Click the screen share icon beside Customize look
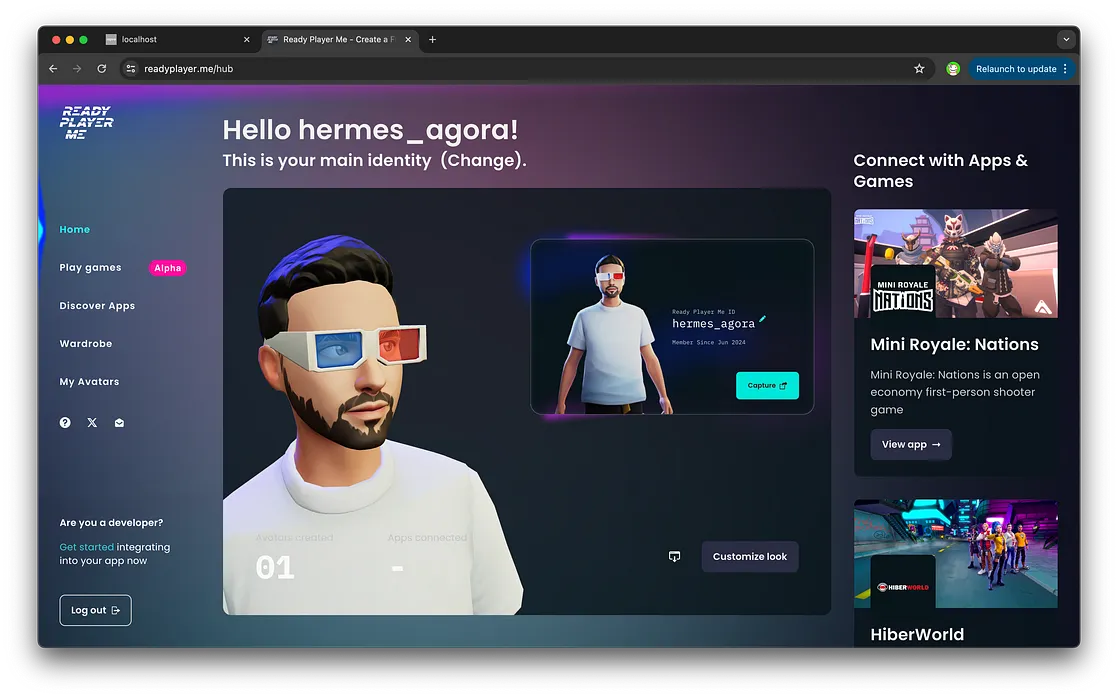Image resolution: width=1118 pixels, height=698 pixels. coord(675,556)
